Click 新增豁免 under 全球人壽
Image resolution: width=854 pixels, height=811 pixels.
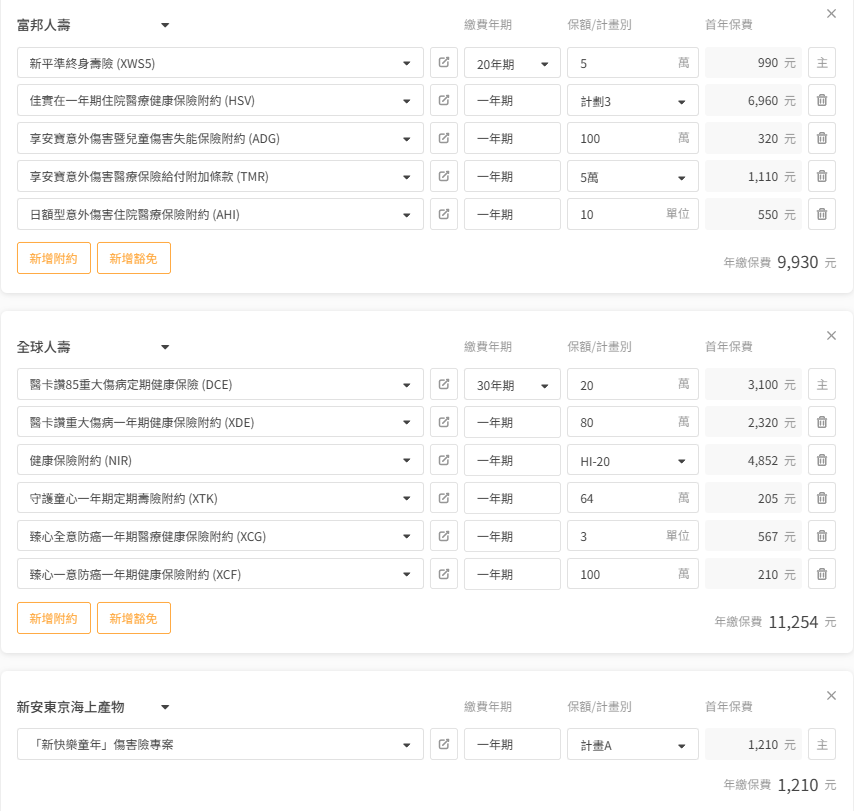(x=134, y=618)
